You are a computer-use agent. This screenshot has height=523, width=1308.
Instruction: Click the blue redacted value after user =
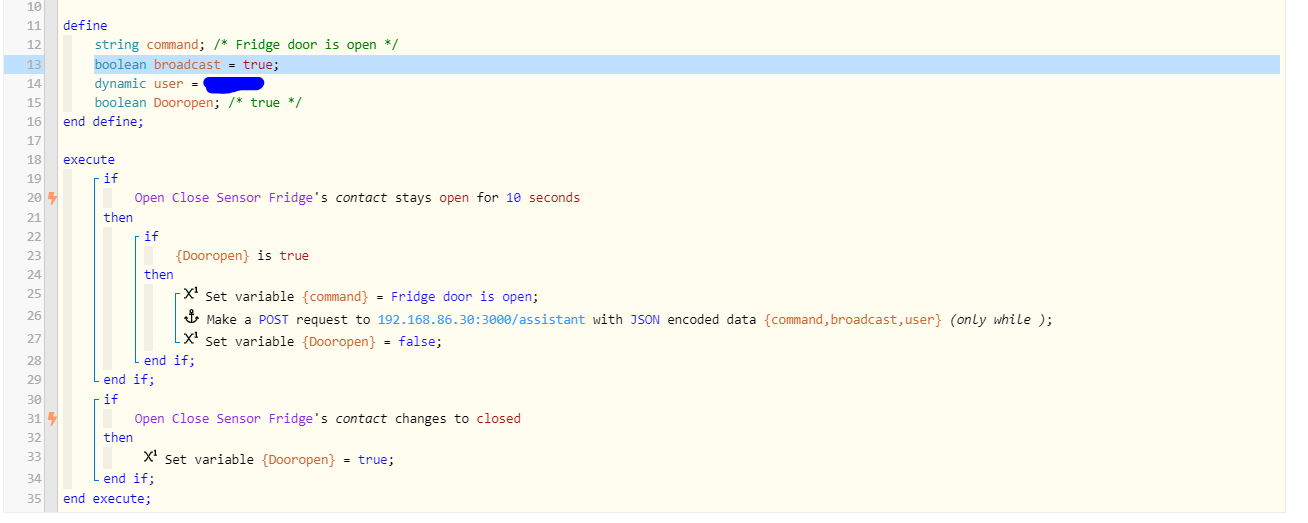pyautogui.click(x=233, y=84)
